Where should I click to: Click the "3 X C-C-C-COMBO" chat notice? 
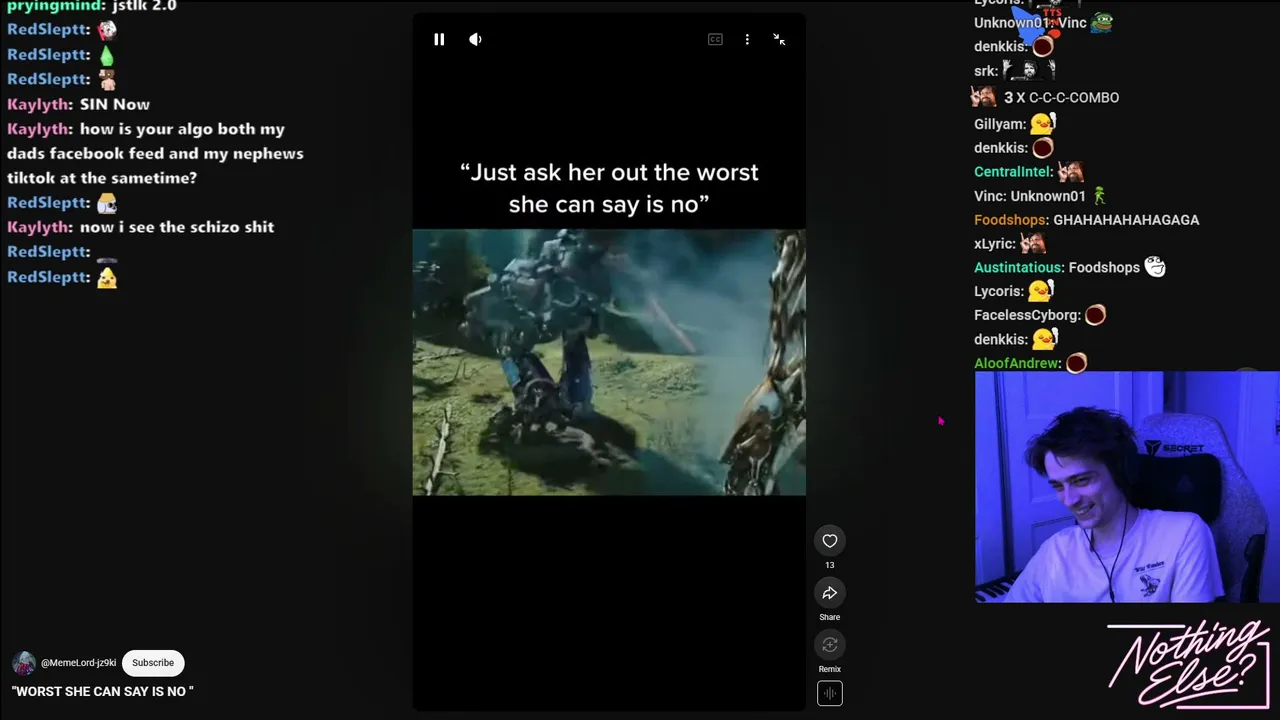(x=1061, y=97)
